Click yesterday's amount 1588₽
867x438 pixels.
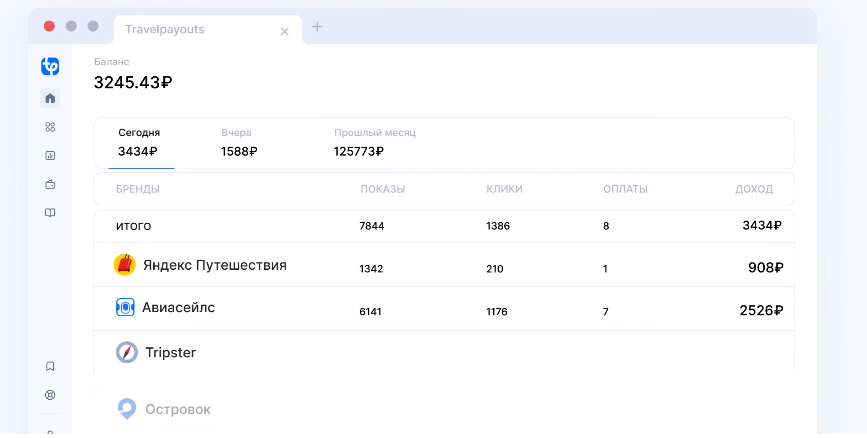point(239,151)
